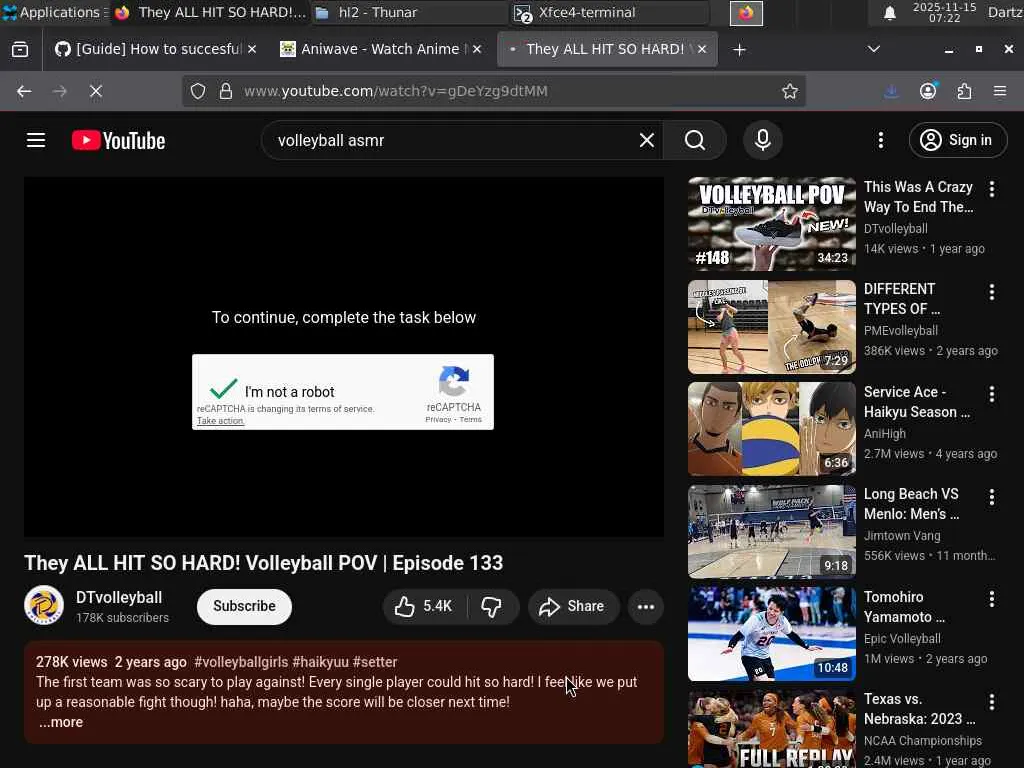View site security padlock info
1024x768 pixels.
226,91
